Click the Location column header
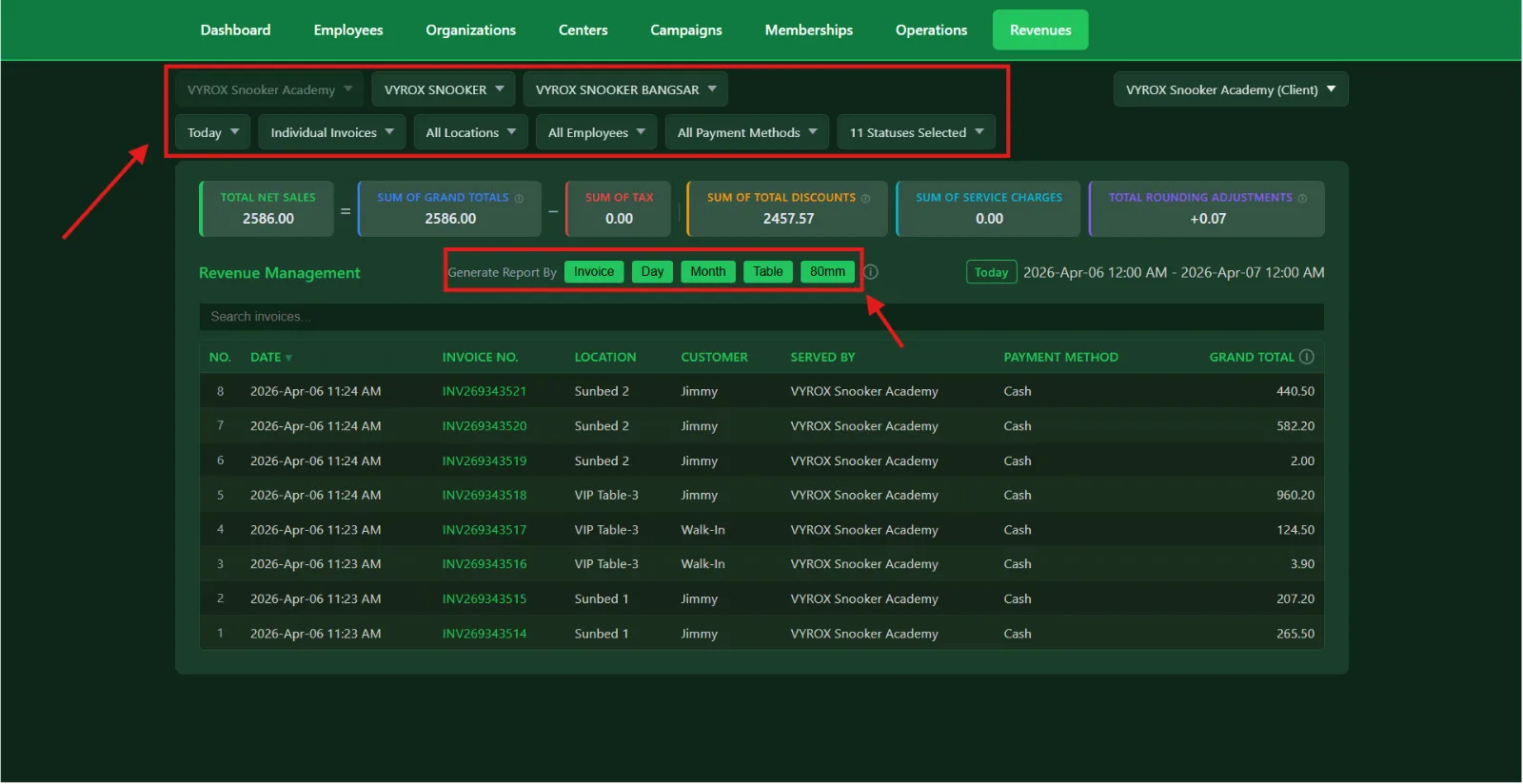1523x784 pixels. tap(605, 358)
